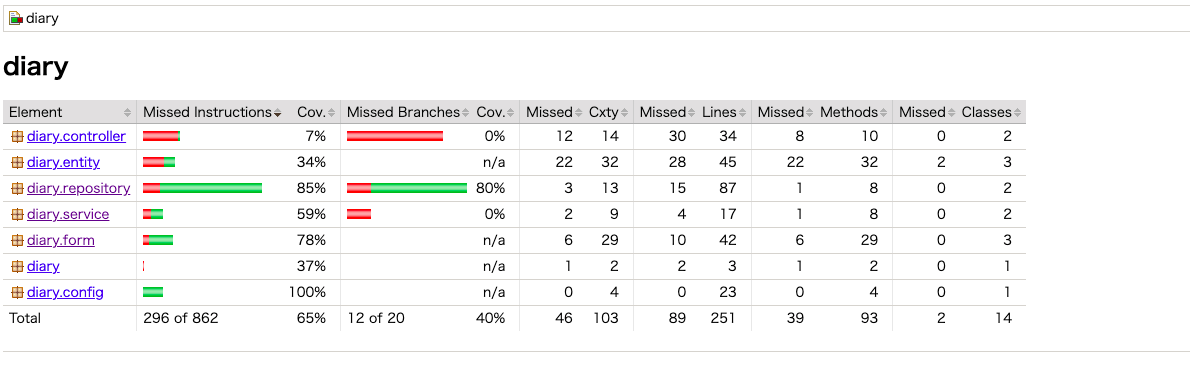Sort by Missed Instructions column header
This screenshot has width=1190, height=374.
(212, 112)
